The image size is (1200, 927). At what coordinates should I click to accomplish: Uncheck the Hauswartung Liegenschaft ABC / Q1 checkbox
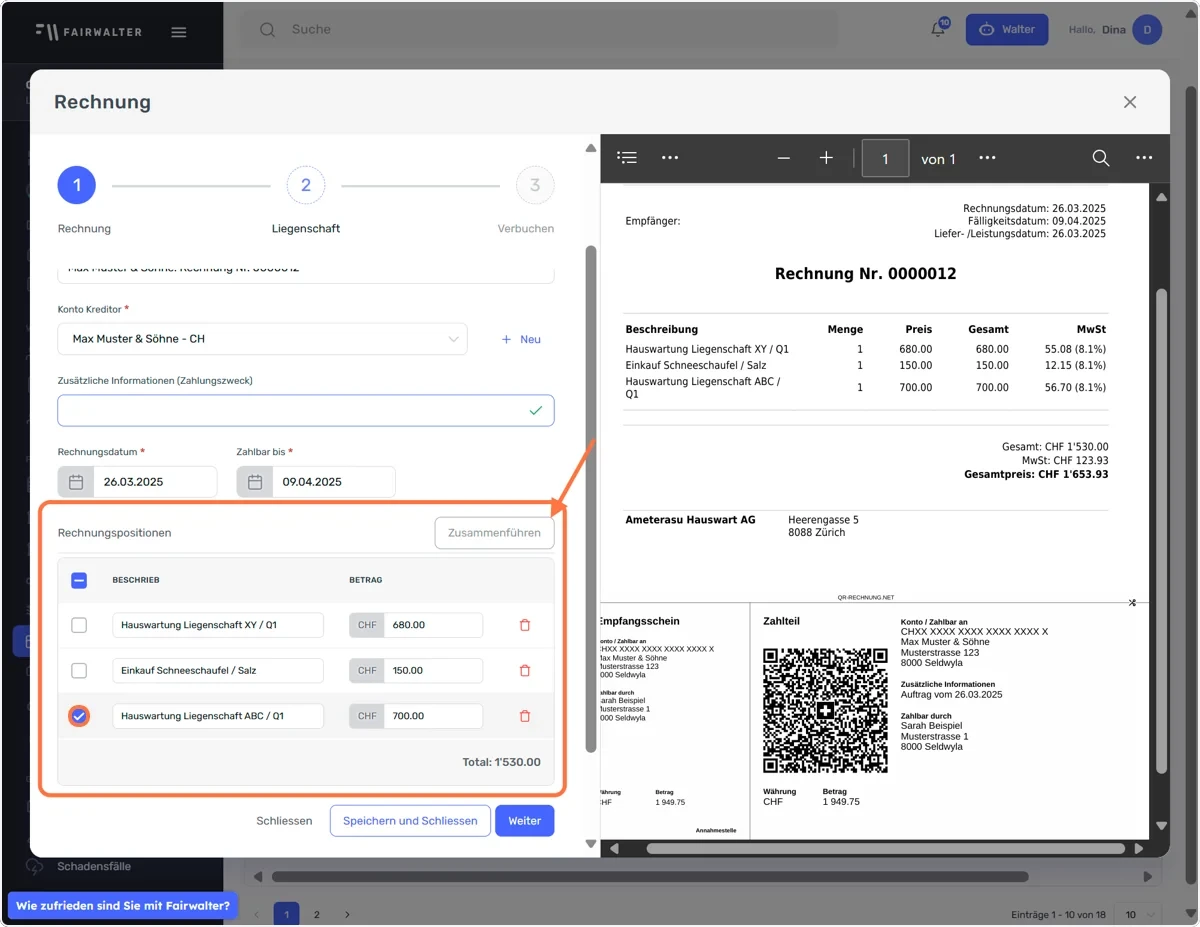(79, 716)
